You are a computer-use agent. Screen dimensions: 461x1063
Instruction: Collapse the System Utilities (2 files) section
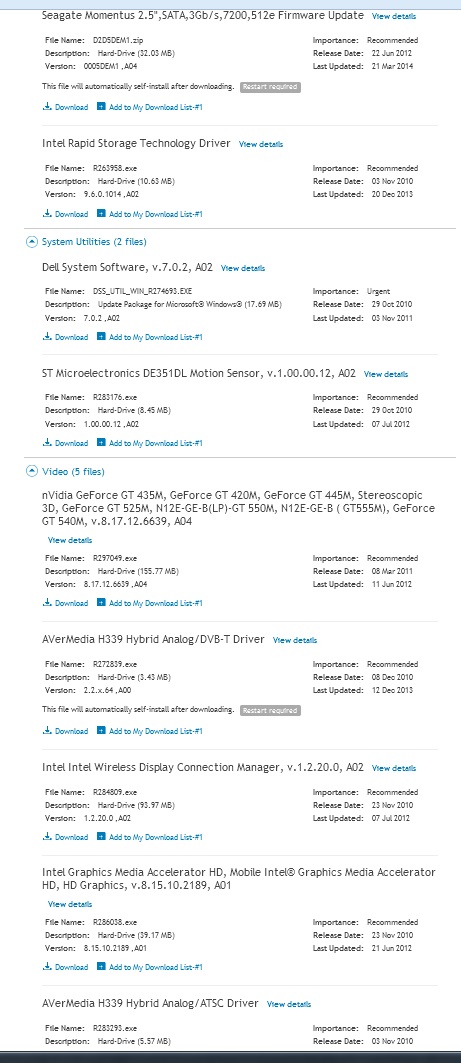31,241
